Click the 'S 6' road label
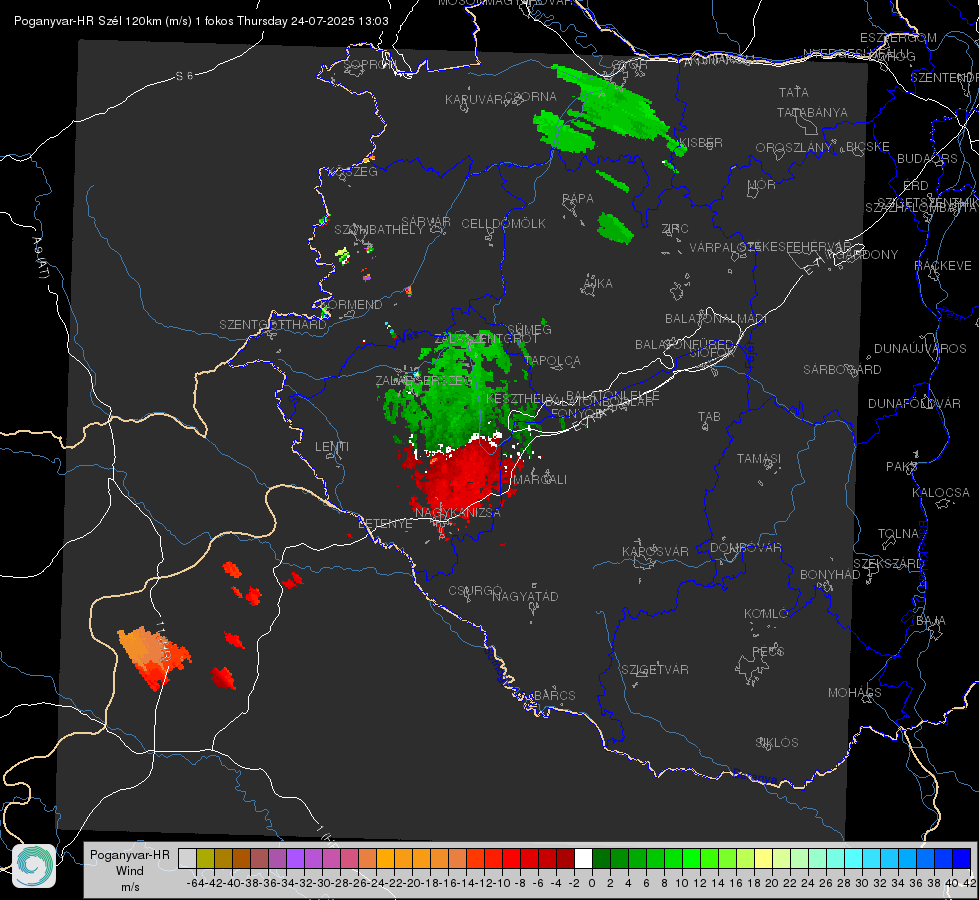Image resolution: width=979 pixels, height=900 pixels. coord(184,76)
